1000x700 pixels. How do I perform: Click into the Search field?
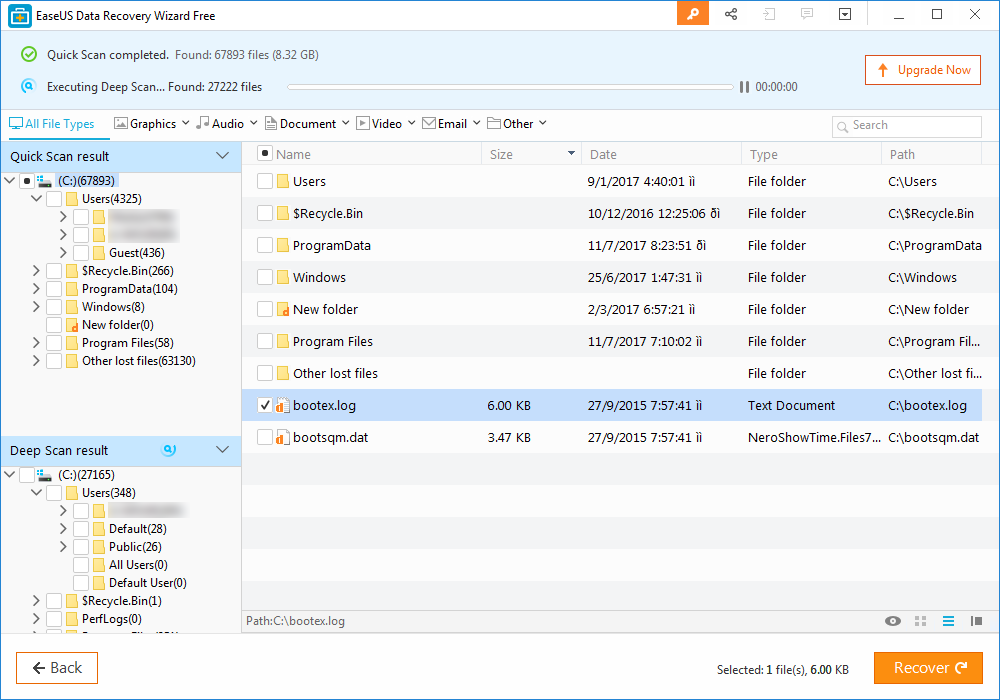coord(907,126)
